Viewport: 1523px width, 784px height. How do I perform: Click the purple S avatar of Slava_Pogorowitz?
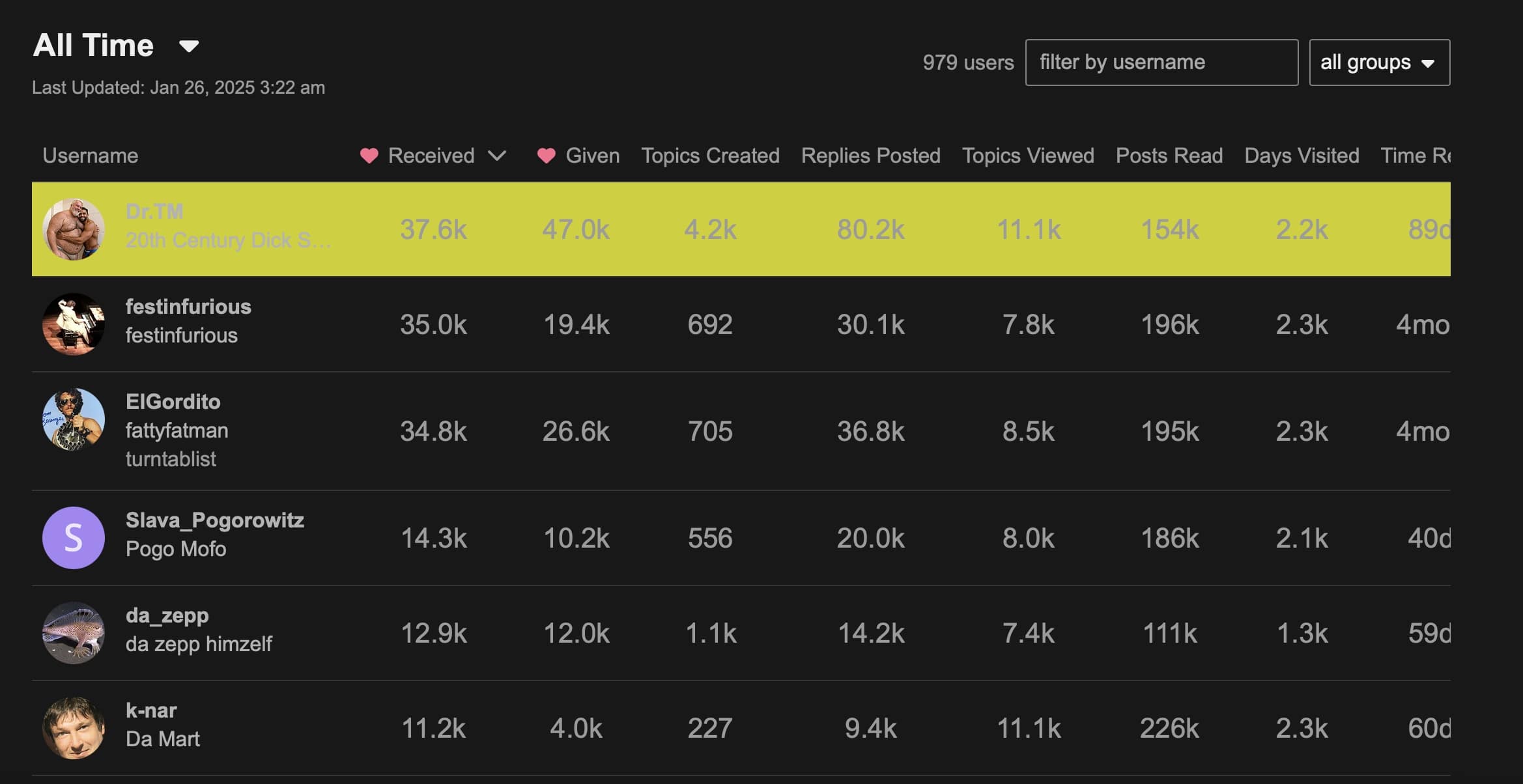point(74,538)
